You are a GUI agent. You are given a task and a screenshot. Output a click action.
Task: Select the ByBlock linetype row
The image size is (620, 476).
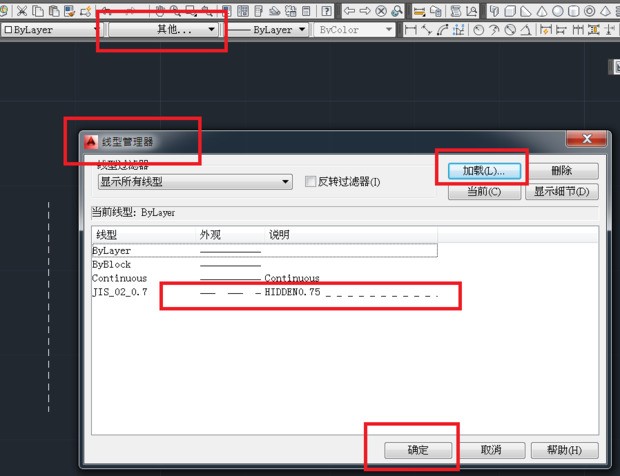coord(265,264)
